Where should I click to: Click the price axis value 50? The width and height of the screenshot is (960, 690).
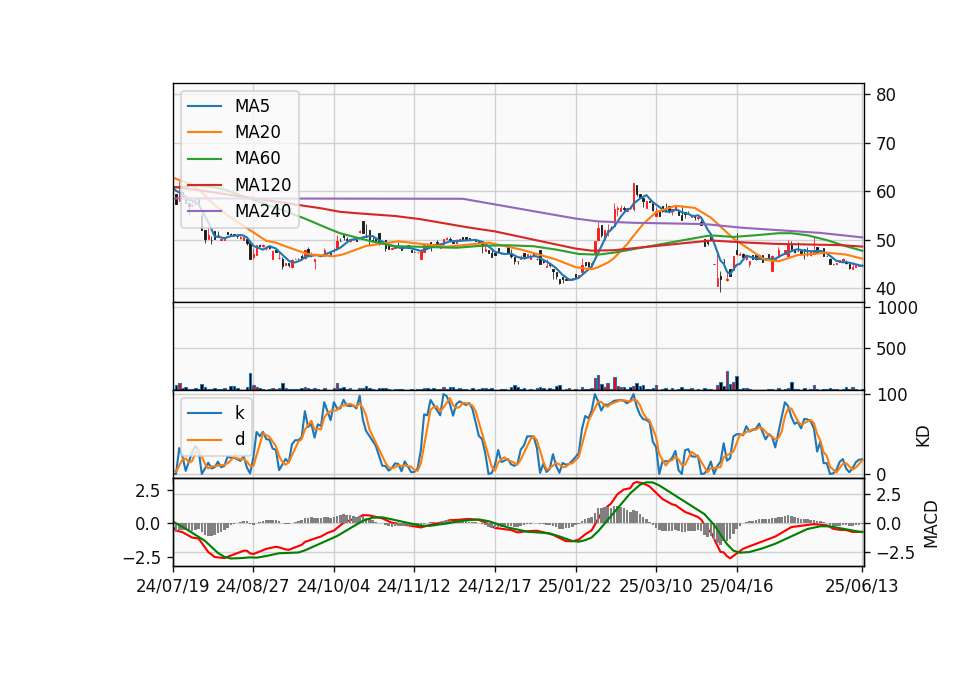point(886,241)
